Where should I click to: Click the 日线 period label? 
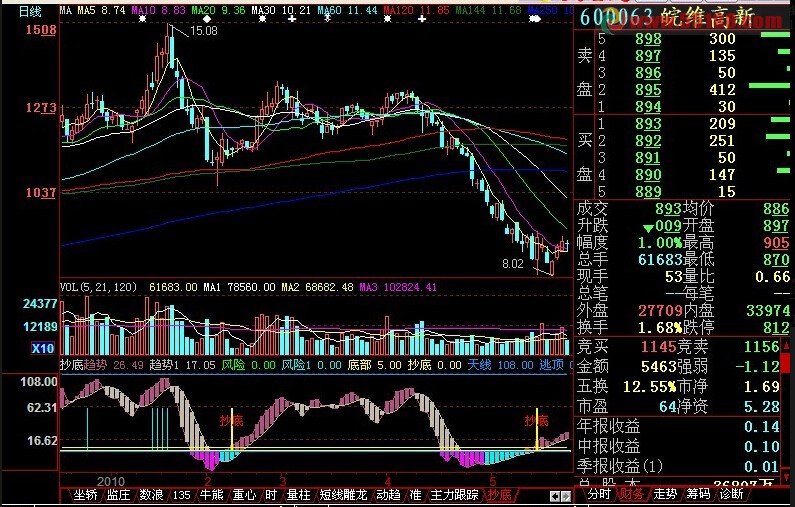[x=30, y=11]
